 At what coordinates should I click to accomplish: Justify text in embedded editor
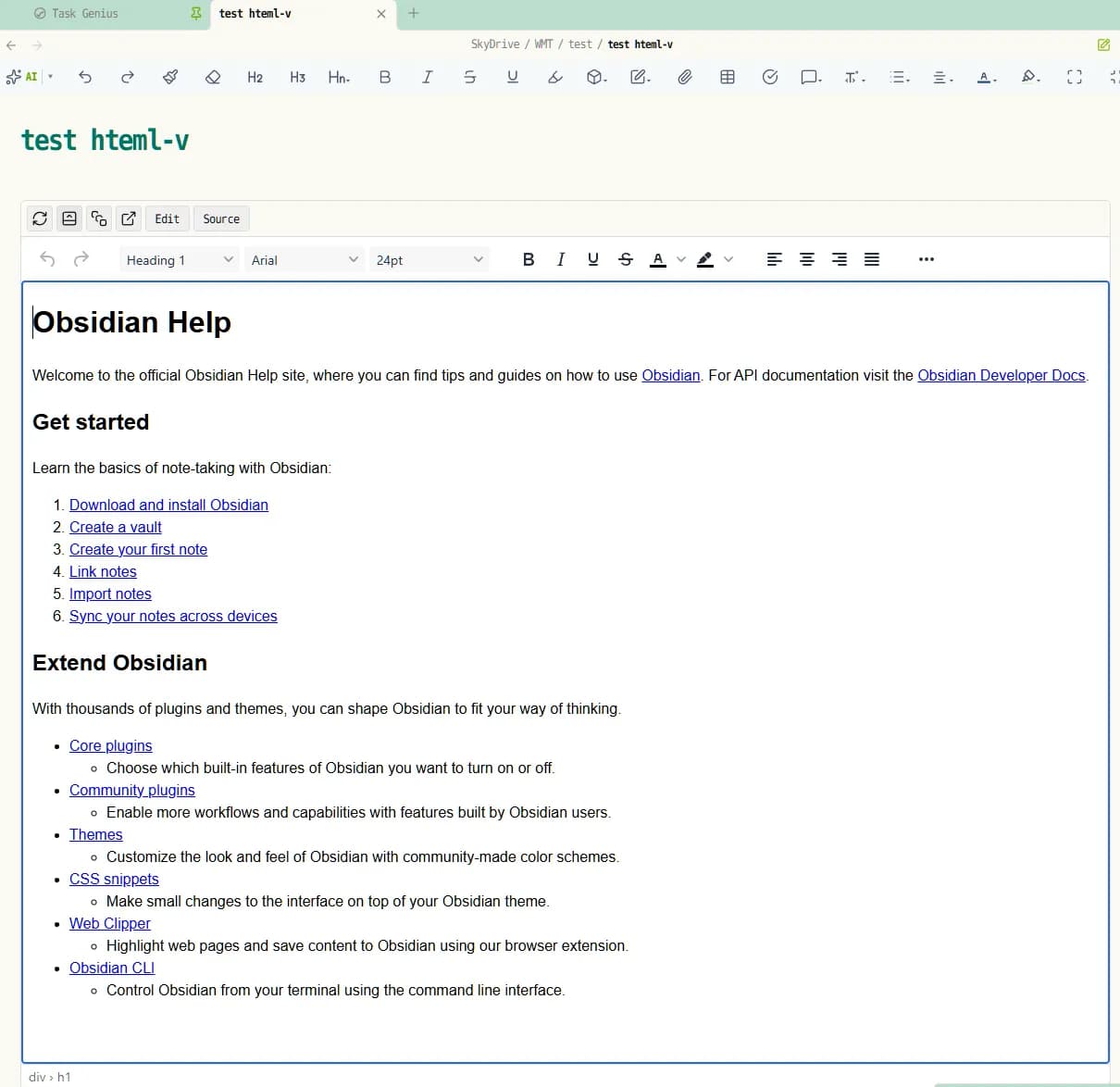[872, 259]
